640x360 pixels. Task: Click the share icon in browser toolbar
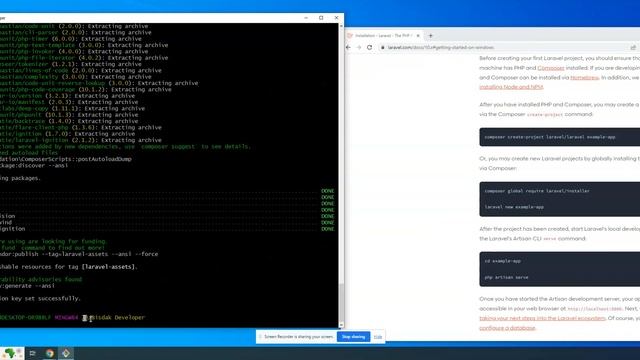(633, 47)
